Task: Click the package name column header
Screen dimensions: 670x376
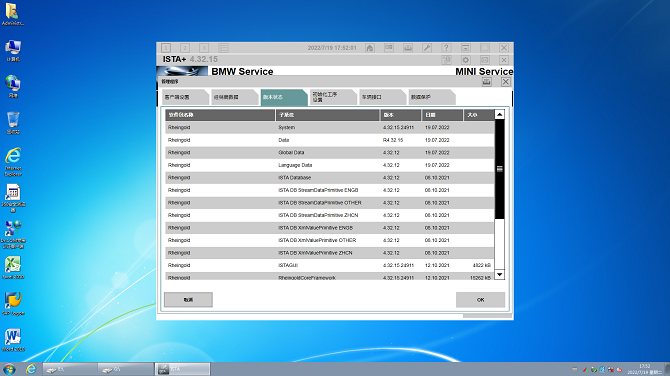Action: point(220,115)
